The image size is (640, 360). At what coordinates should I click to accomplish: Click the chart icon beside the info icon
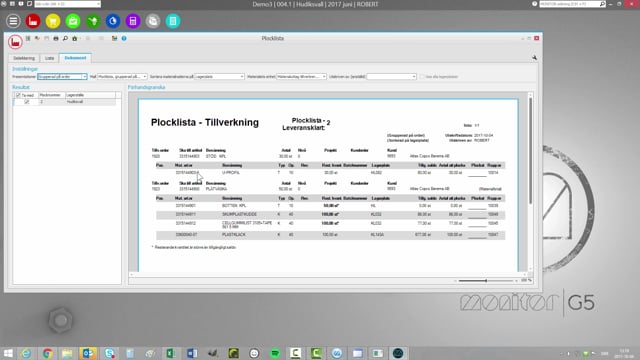(114, 38)
